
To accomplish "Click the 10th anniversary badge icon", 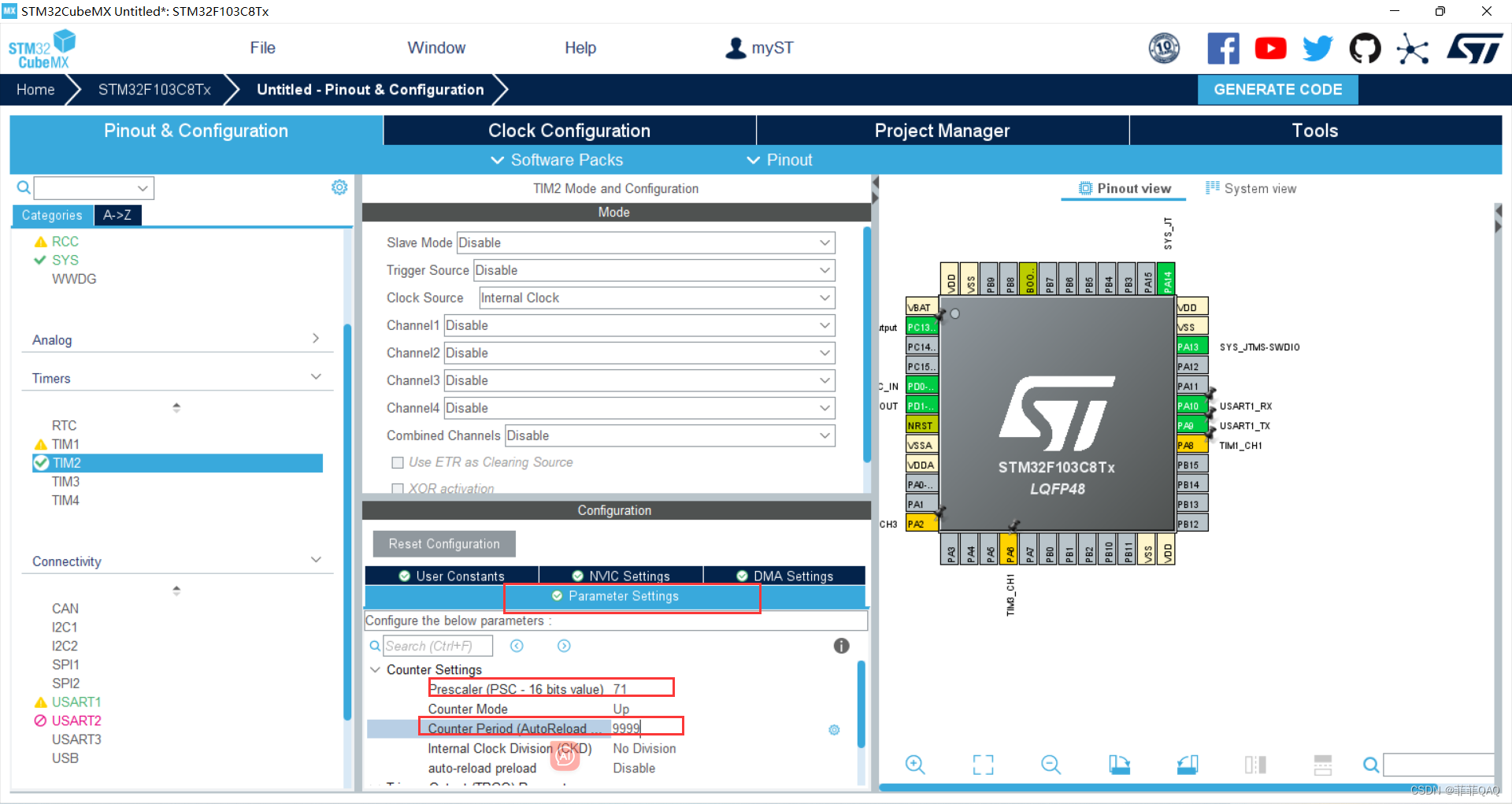I will [x=1164, y=49].
